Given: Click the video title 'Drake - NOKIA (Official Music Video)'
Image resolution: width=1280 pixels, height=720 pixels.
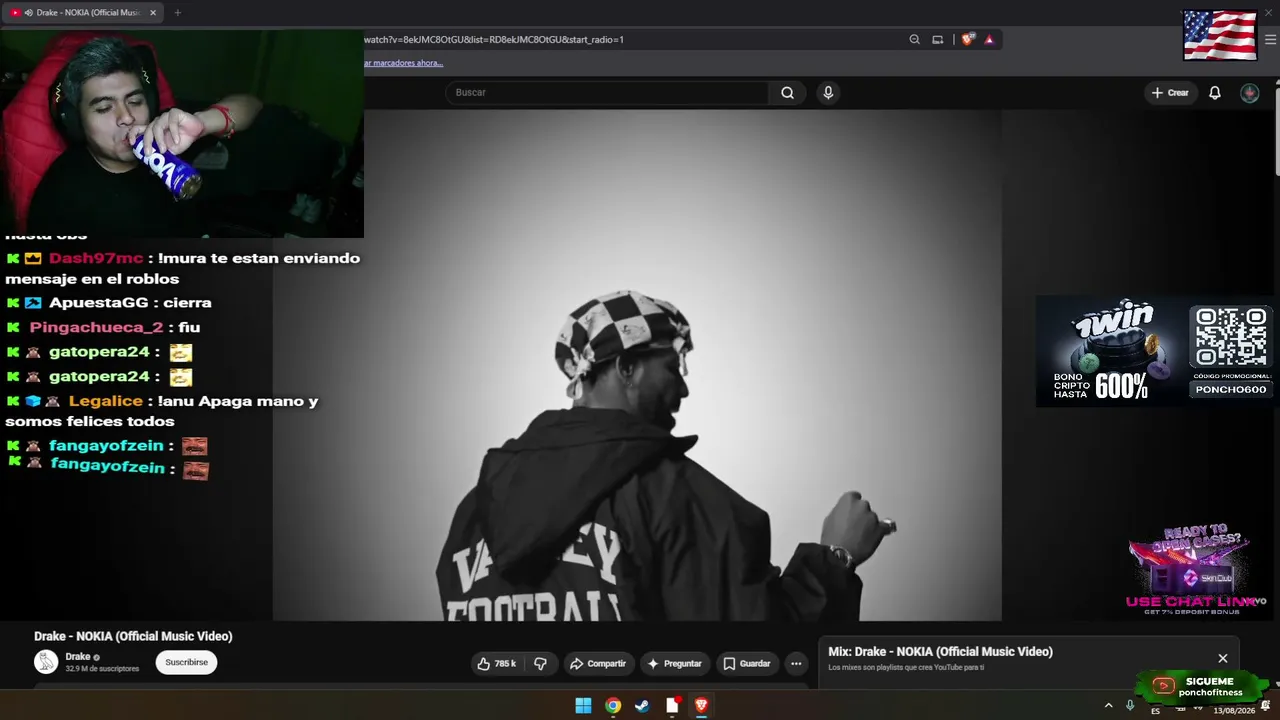Looking at the screenshot, I should (x=133, y=636).
